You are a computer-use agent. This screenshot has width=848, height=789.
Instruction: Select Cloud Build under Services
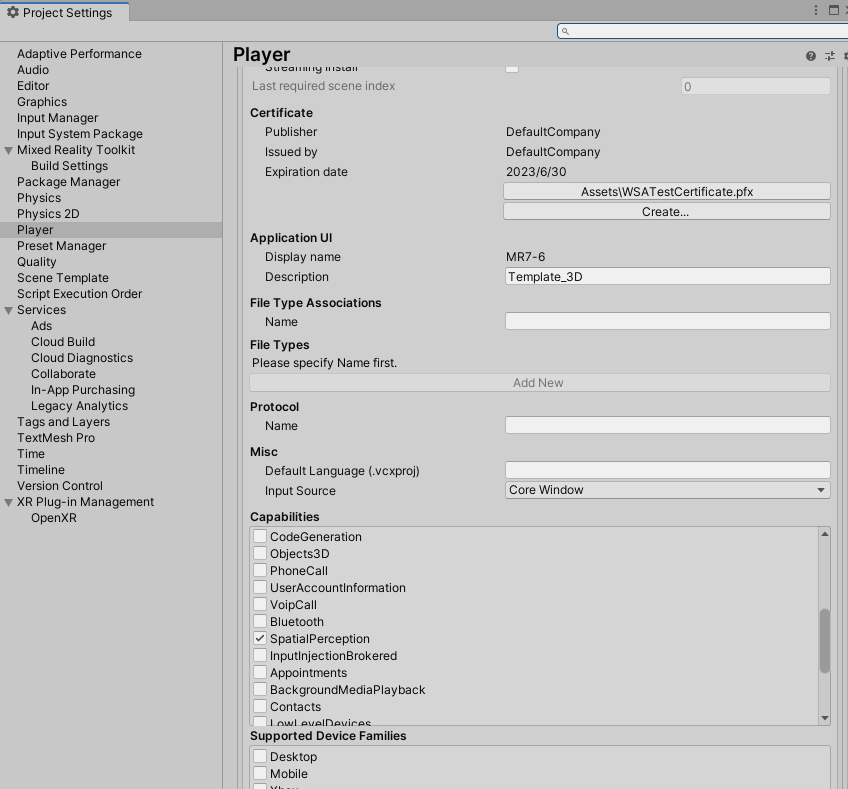[63, 342]
